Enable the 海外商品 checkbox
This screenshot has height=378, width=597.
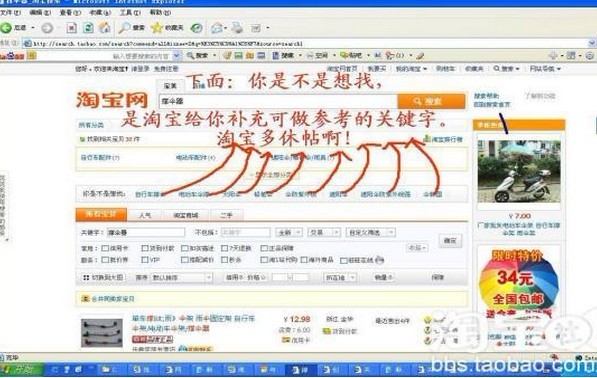pos(304,260)
